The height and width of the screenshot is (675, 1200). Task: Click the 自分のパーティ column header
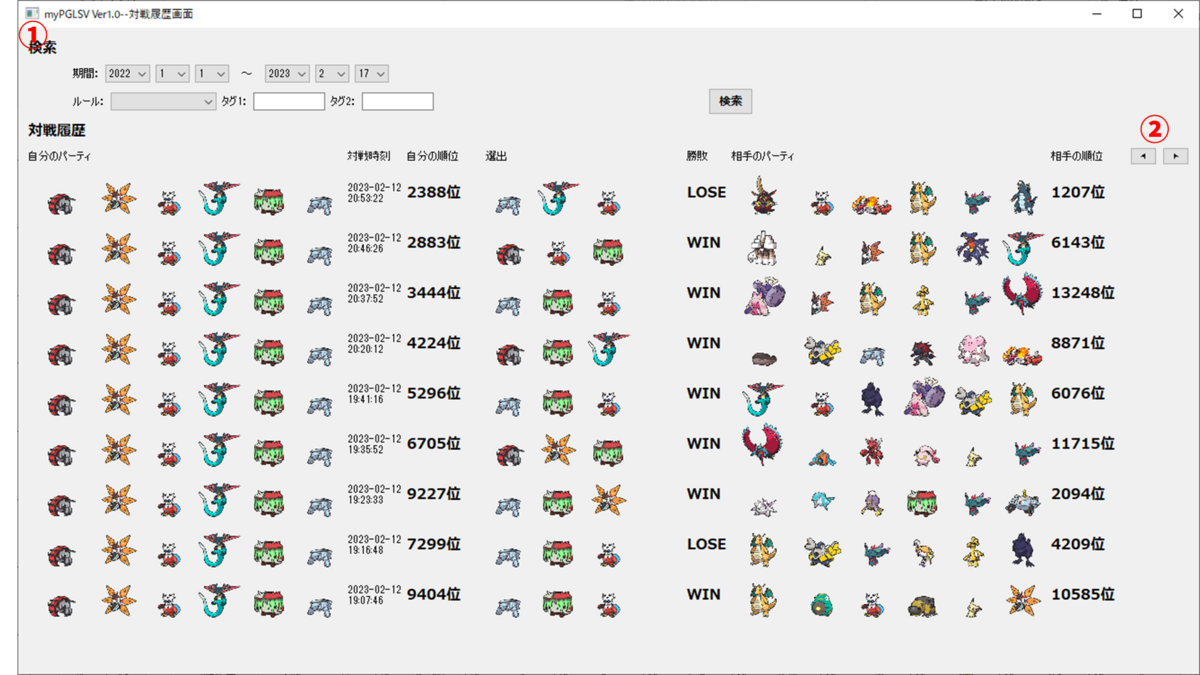coord(60,156)
